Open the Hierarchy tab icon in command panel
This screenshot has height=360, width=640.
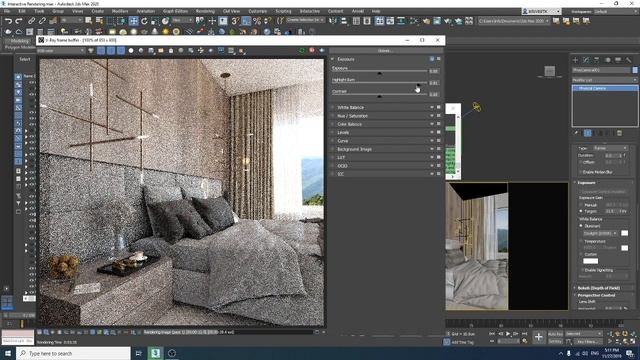tap(597, 60)
